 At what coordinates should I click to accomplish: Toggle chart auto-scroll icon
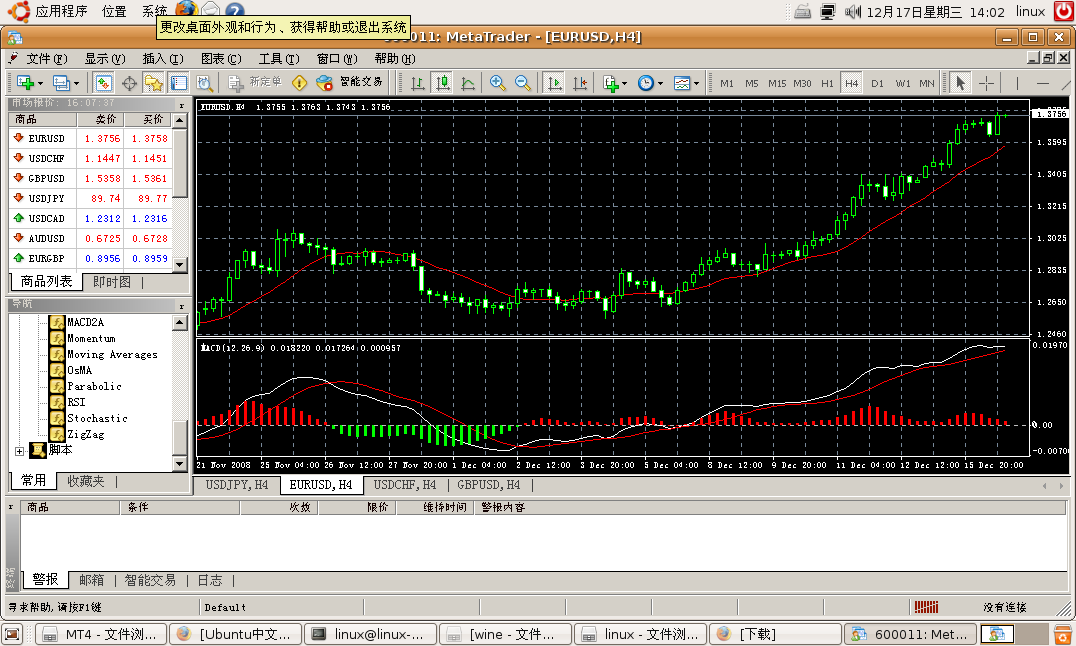pyautogui.click(x=554, y=83)
